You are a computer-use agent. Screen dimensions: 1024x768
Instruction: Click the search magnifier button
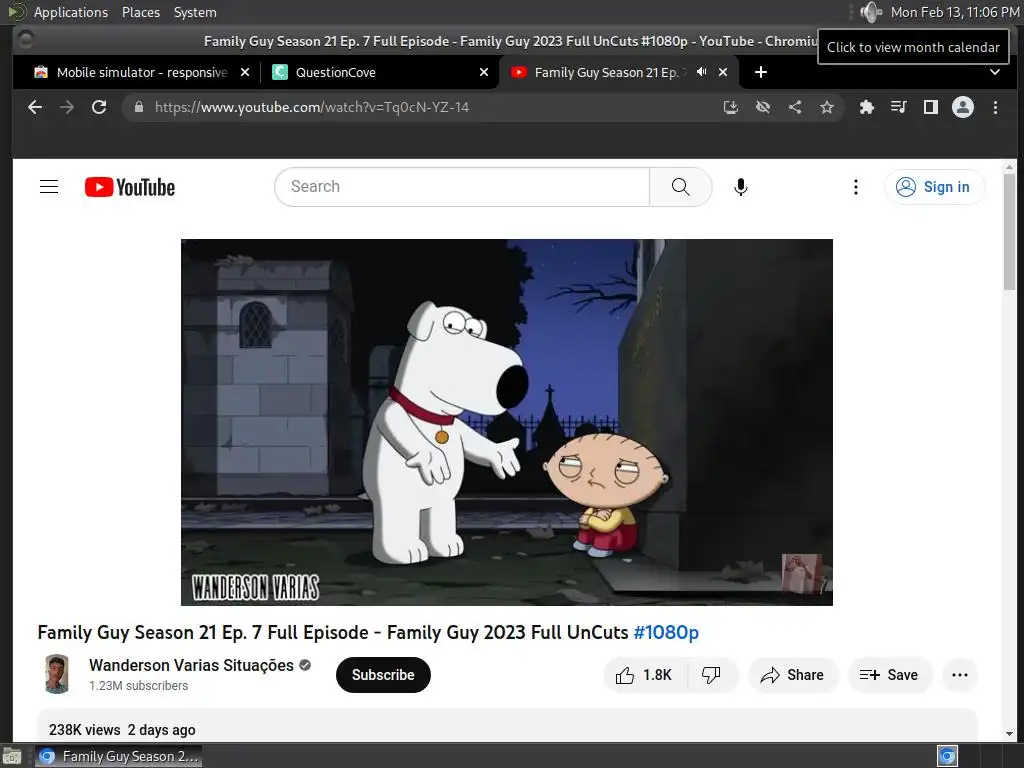click(x=680, y=187)
